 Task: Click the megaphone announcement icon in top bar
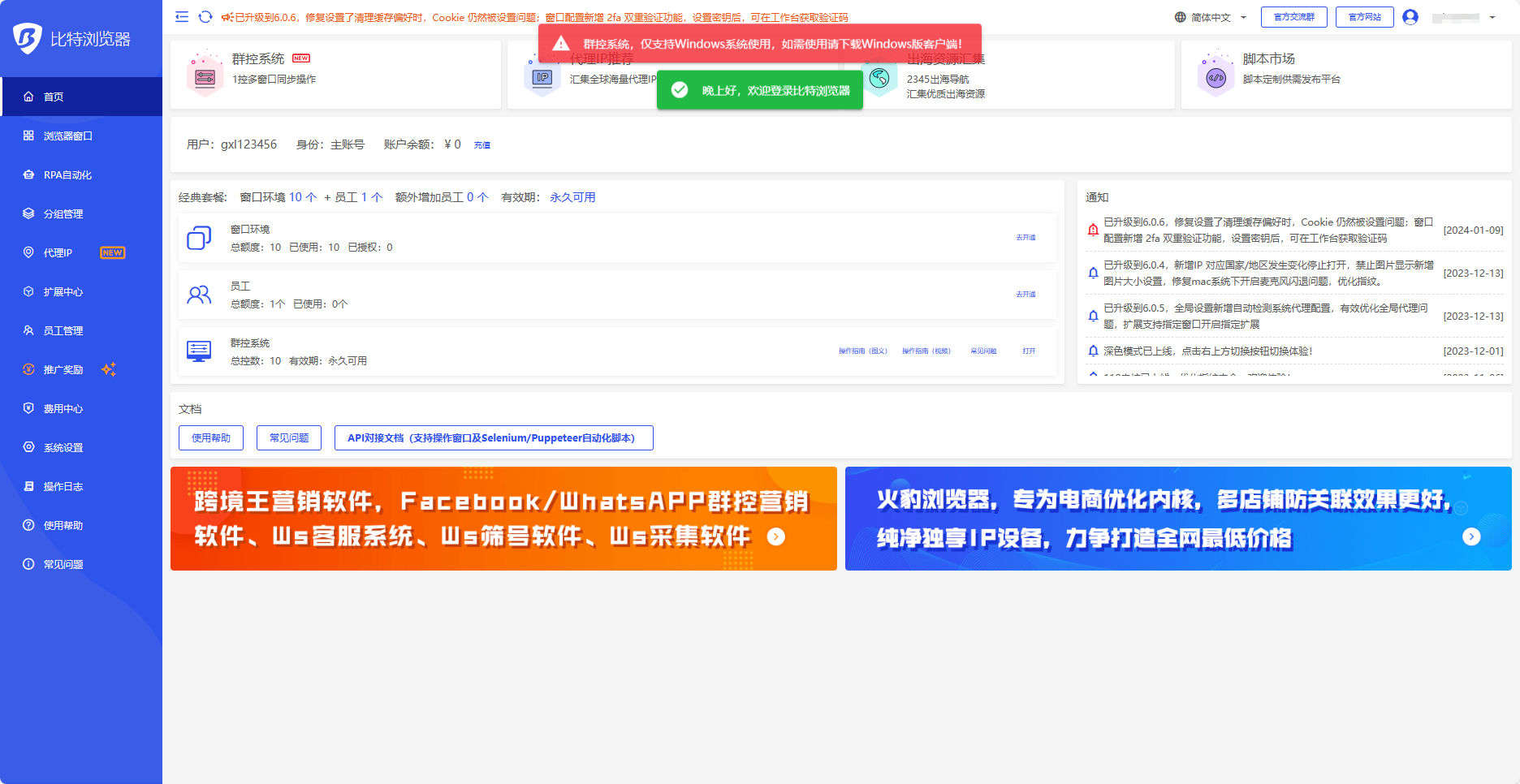point(227,17)
